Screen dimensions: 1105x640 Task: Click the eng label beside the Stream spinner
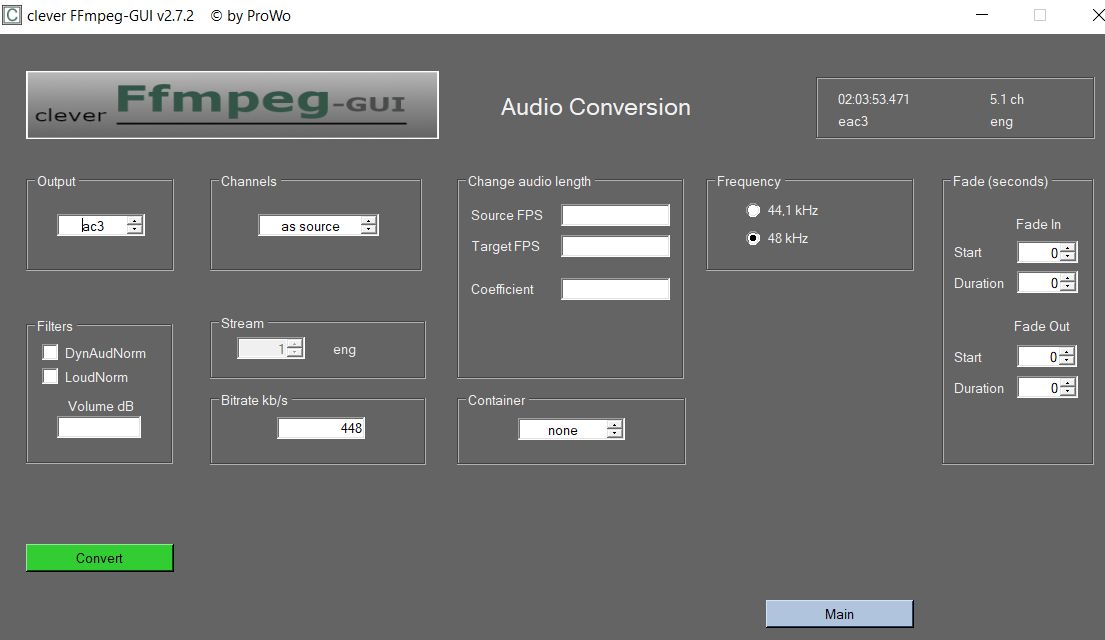(x=345, y=350)
